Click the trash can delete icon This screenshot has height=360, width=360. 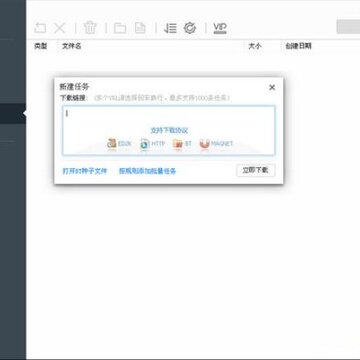90,28
